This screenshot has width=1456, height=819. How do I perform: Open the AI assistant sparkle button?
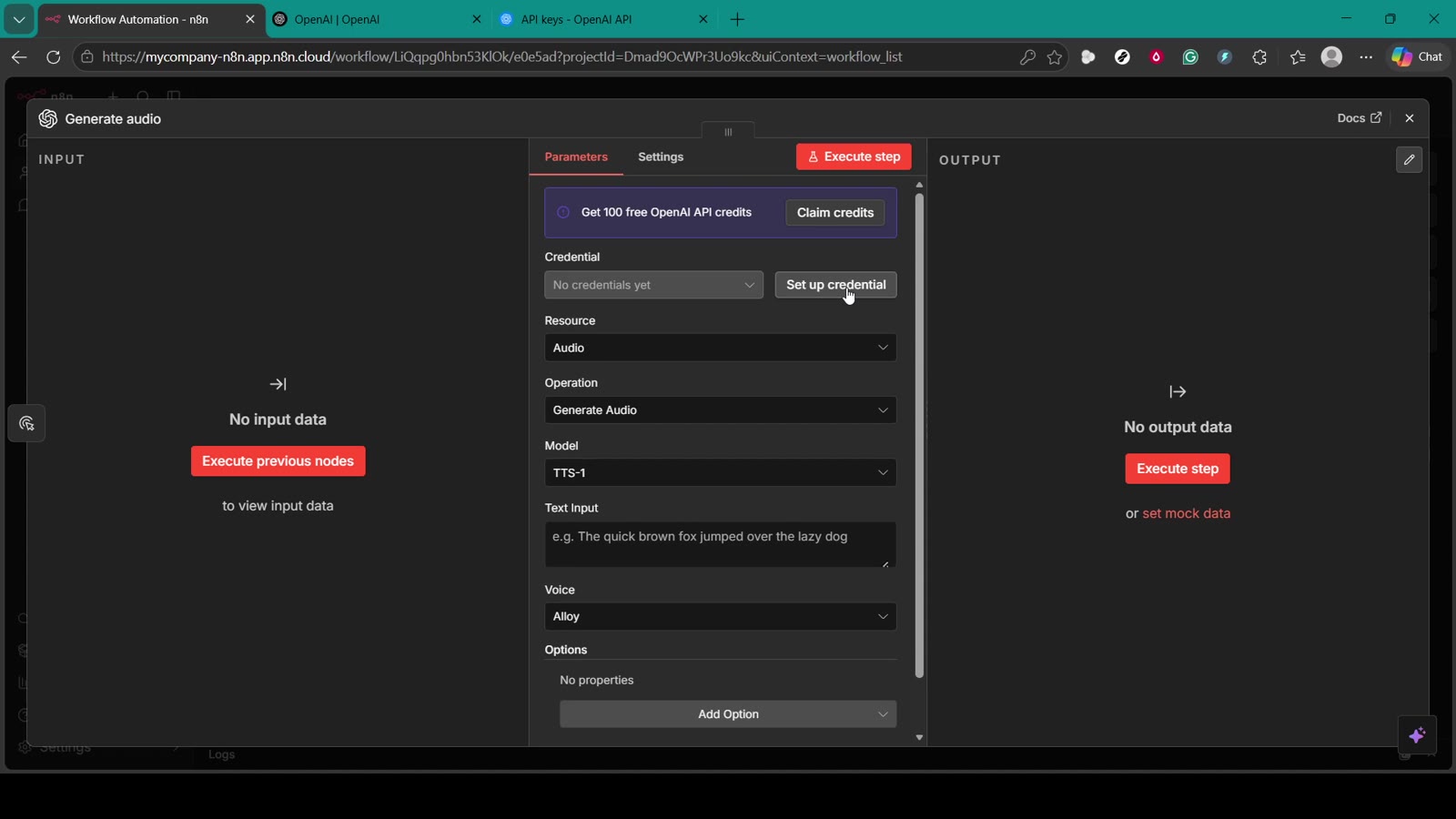[x=1417, y=735]
